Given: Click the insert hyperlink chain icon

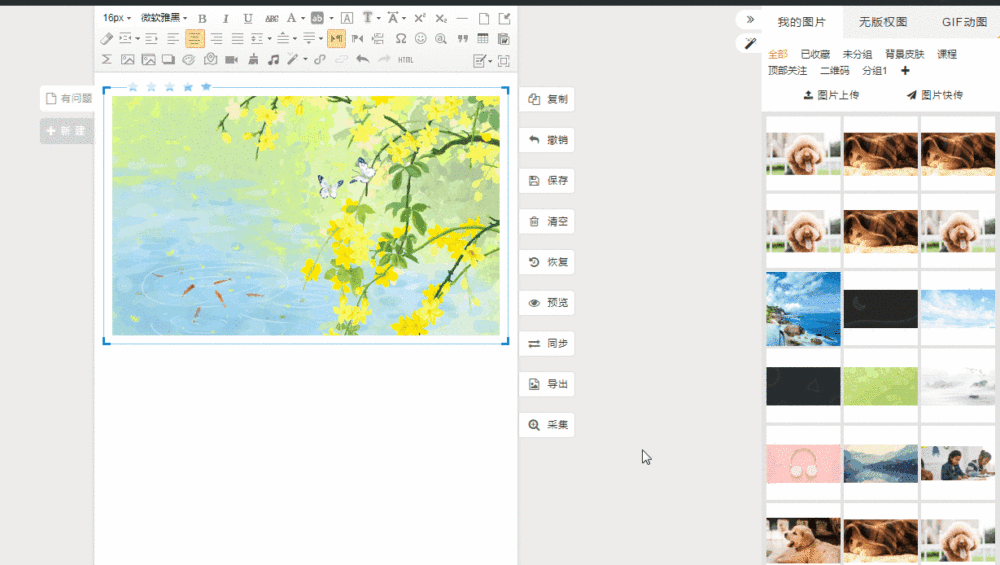Looking at the screenshot, I should click(320, 60).
